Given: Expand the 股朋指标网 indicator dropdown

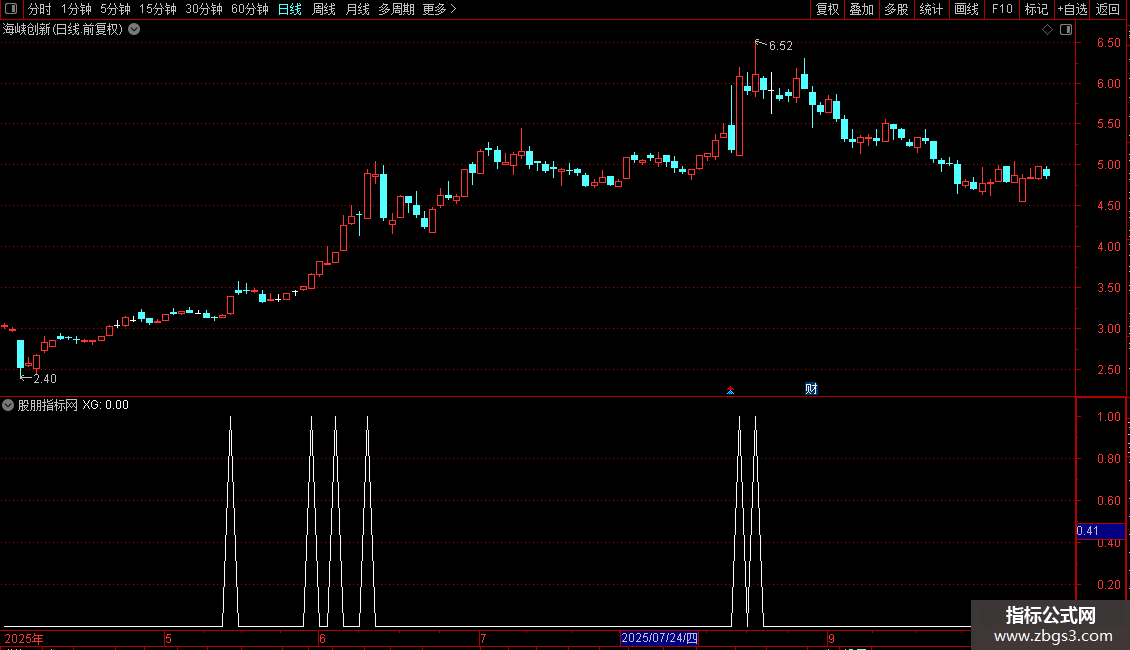Looking at the screenshot, I should 8,405.
